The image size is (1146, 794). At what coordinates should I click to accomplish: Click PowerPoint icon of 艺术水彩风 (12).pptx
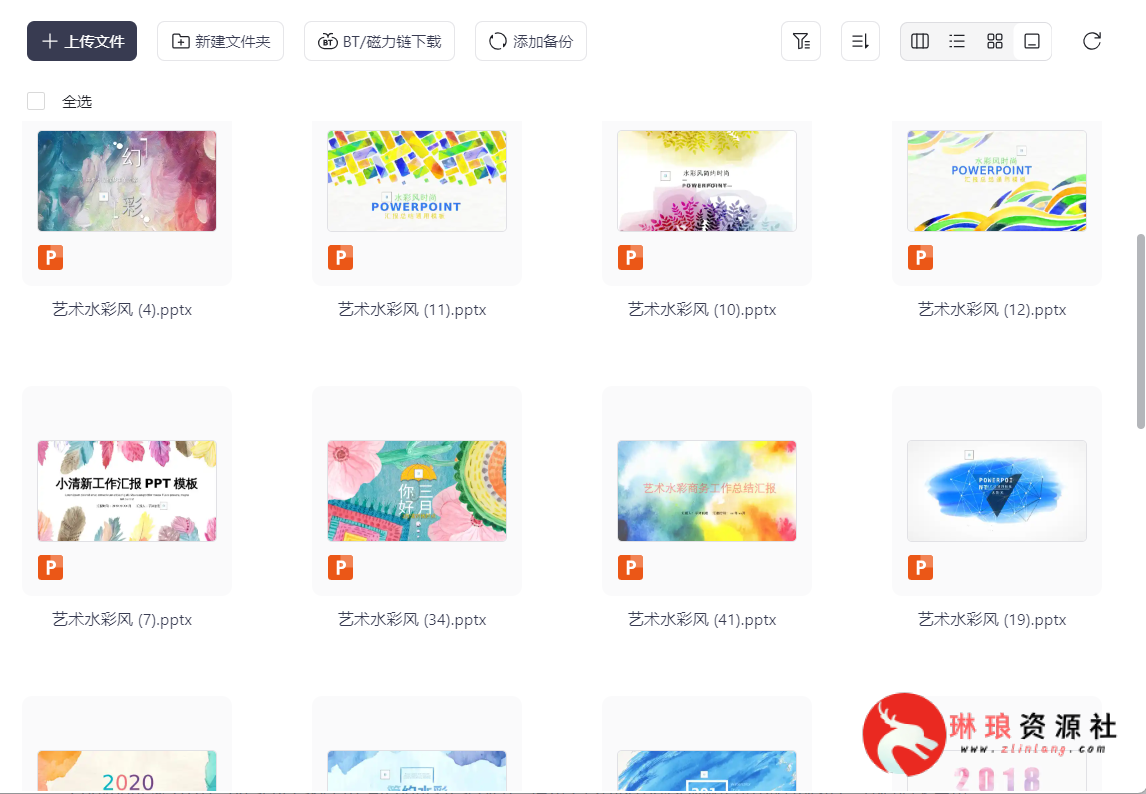point(920,257)
